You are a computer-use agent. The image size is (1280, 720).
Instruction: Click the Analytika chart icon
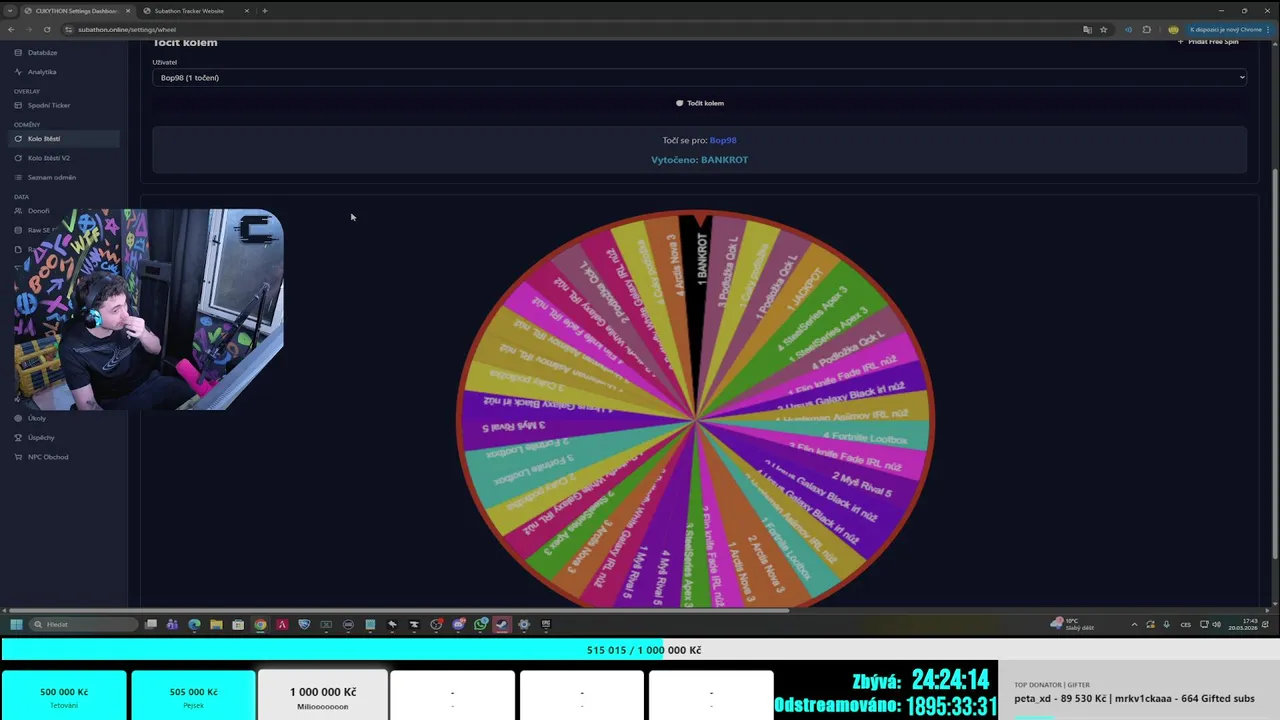18,72
